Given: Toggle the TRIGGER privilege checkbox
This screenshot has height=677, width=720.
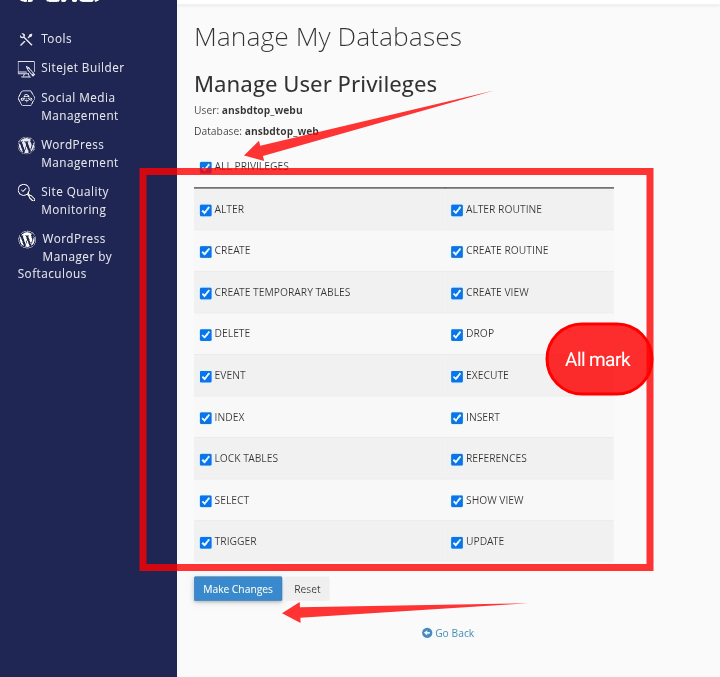Looking at the screenshot, I should pyautogui.click(x=206, y=542).
